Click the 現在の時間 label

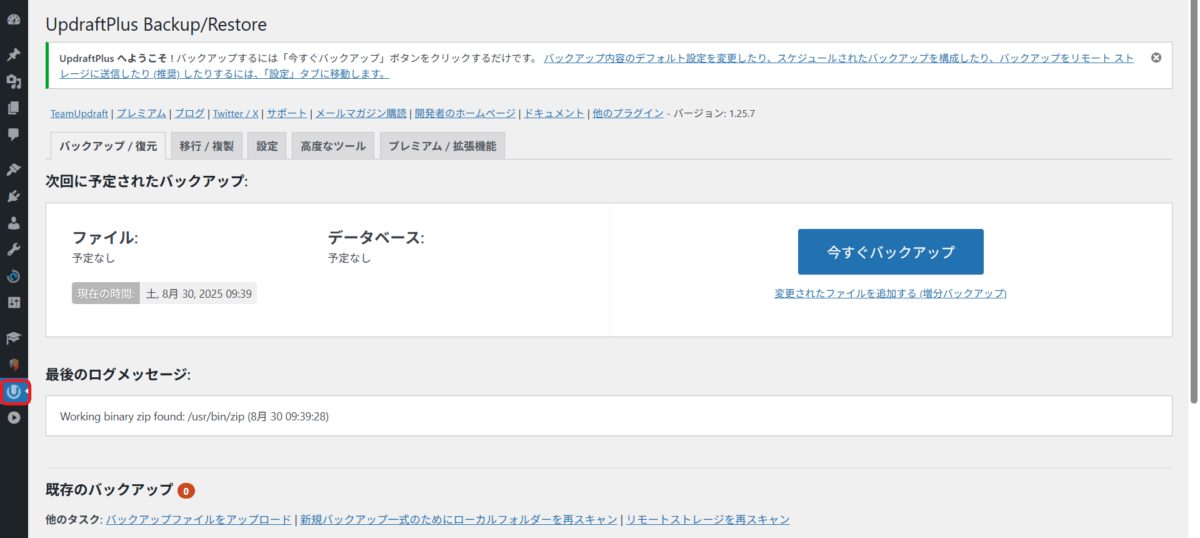pos(104,294)
